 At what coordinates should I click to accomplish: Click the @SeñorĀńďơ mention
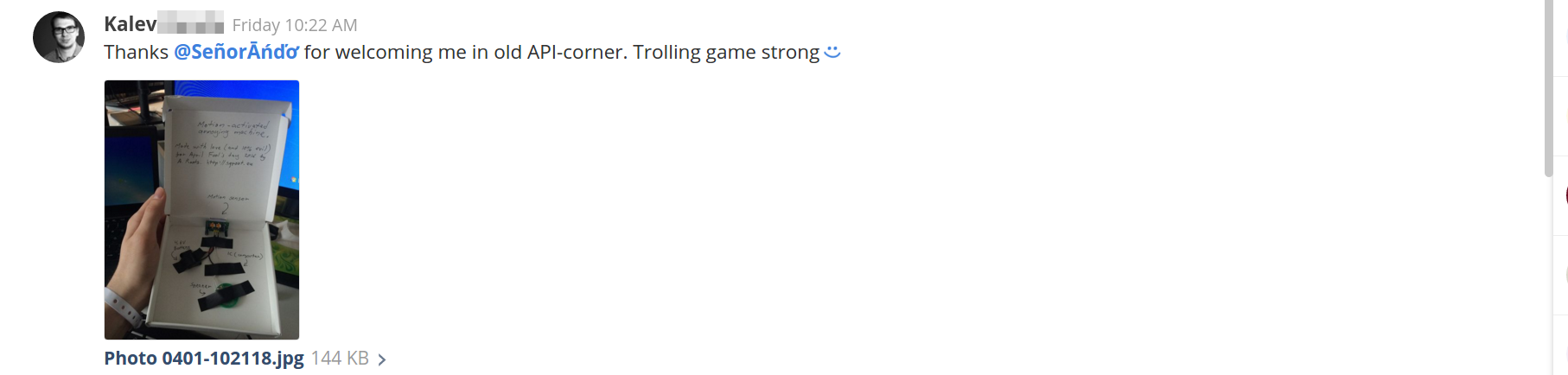point(236,52)
